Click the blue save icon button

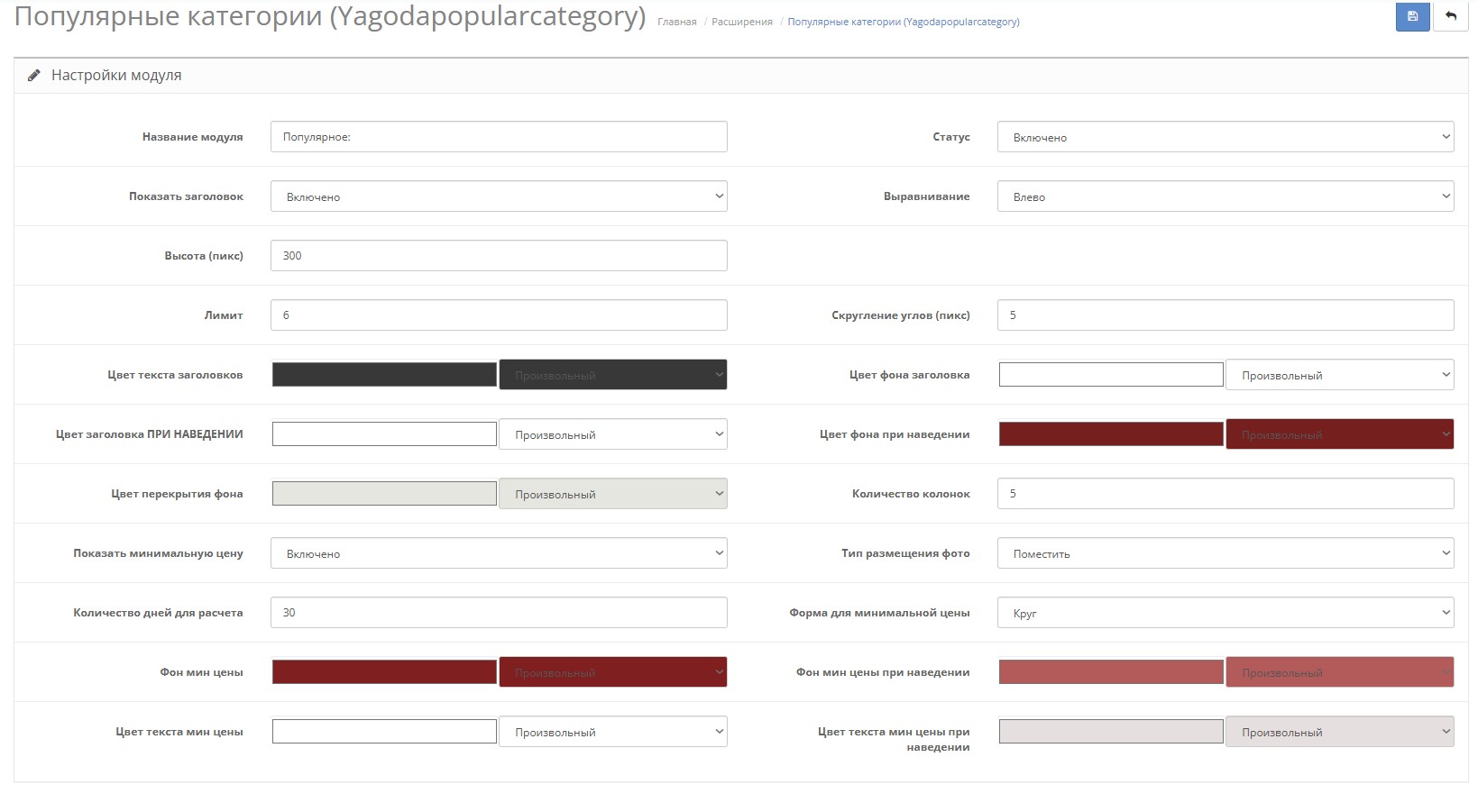point(1412,16)
